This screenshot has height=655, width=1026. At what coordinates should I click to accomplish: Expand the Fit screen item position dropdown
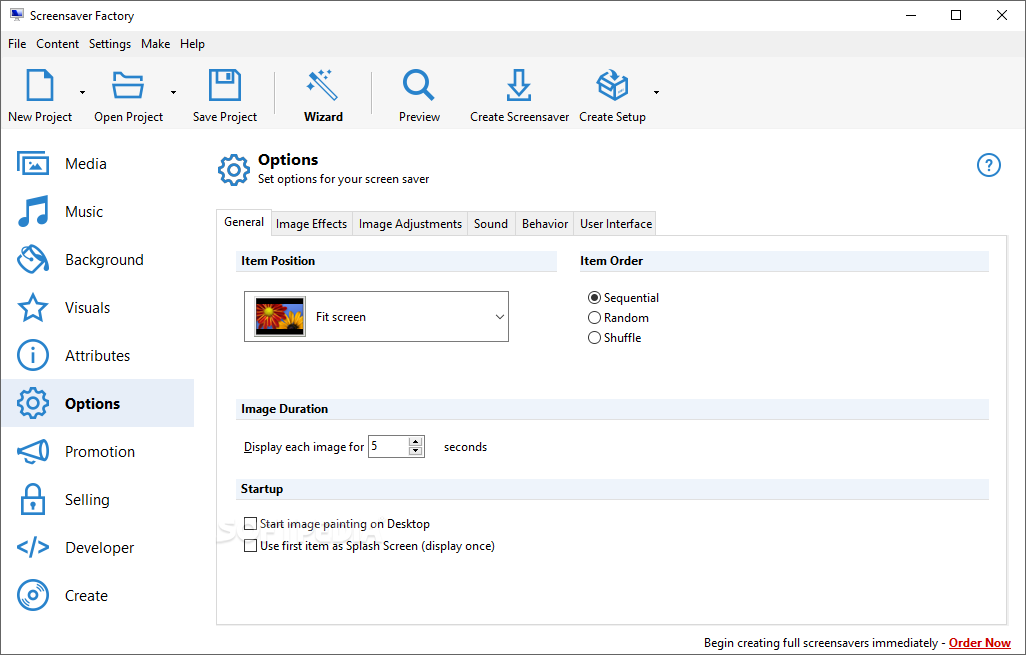click(376, 317)
